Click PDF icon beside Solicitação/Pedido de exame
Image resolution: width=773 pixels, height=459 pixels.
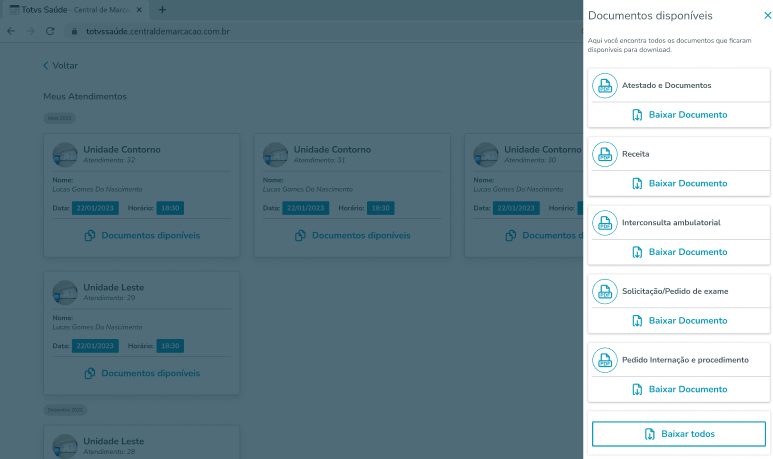[x=605, y=291]
